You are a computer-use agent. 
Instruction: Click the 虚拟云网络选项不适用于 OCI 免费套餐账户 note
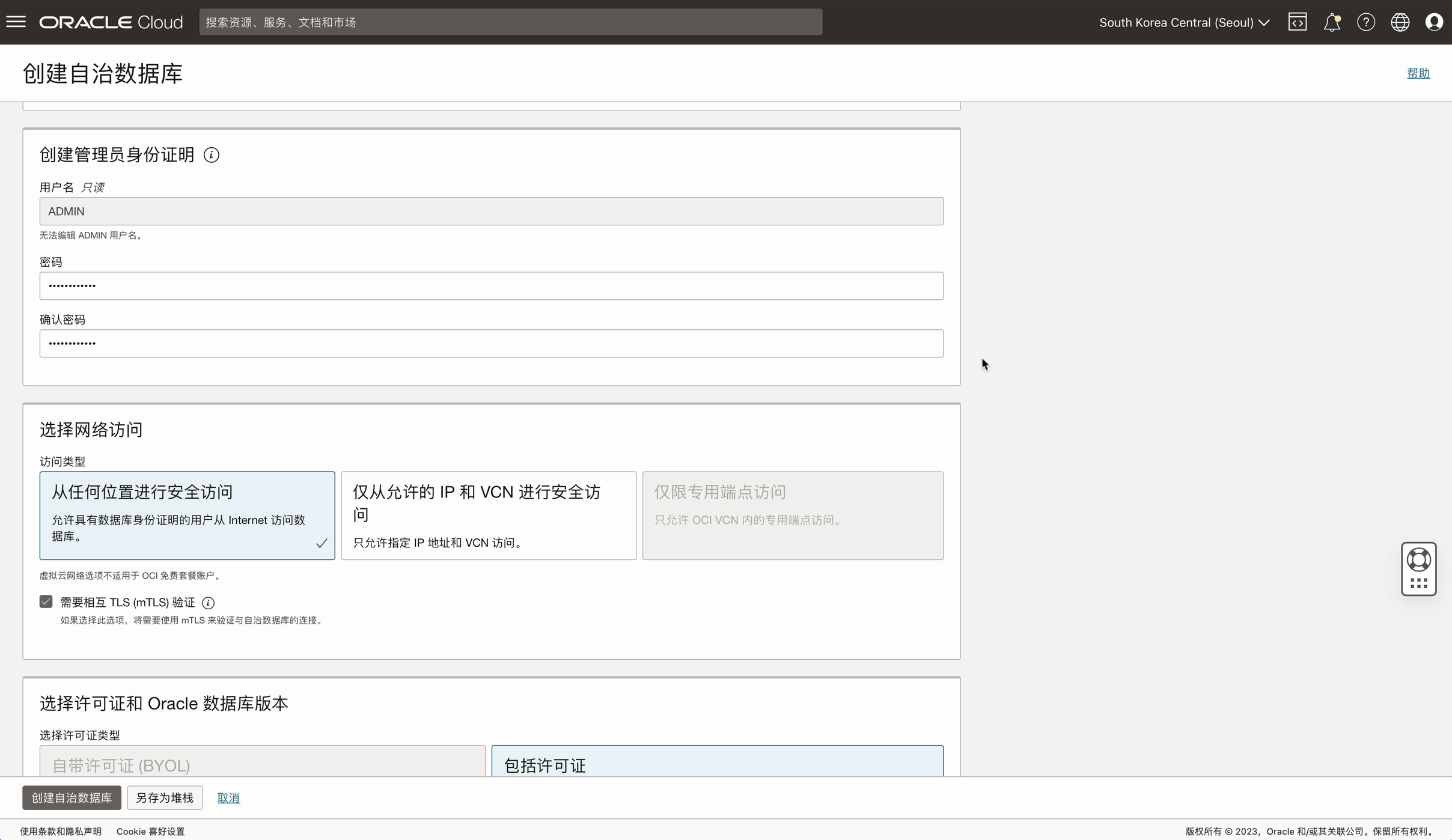click(x=132, y=576)
